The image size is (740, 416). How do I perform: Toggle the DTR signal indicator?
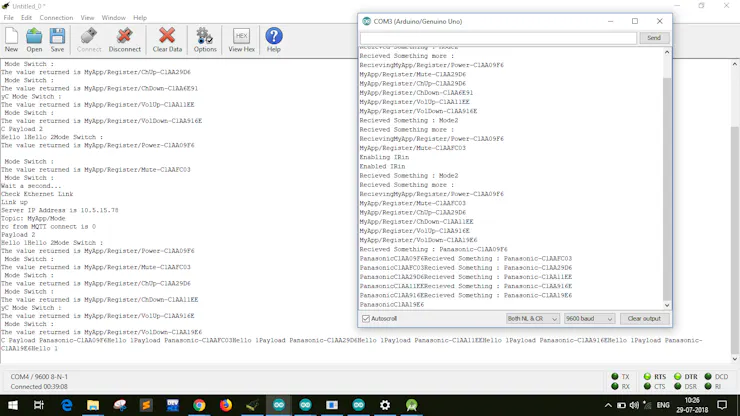(x=686, y=376)
